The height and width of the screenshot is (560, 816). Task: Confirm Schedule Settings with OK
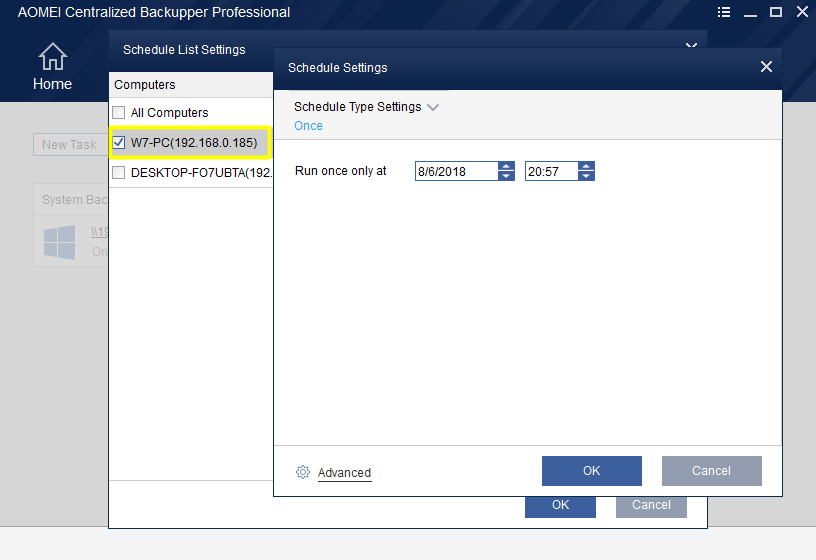point(592,471)
